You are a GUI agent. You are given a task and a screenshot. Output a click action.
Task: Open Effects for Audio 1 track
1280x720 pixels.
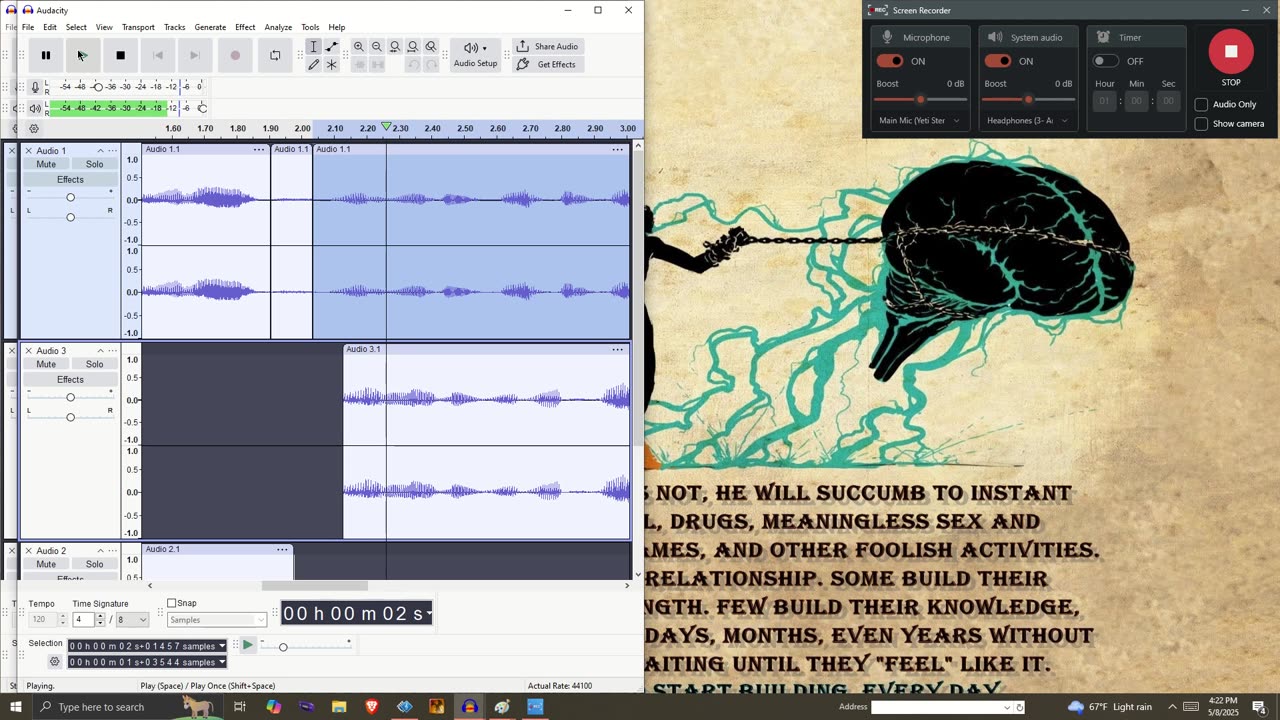tap(70, 180)
